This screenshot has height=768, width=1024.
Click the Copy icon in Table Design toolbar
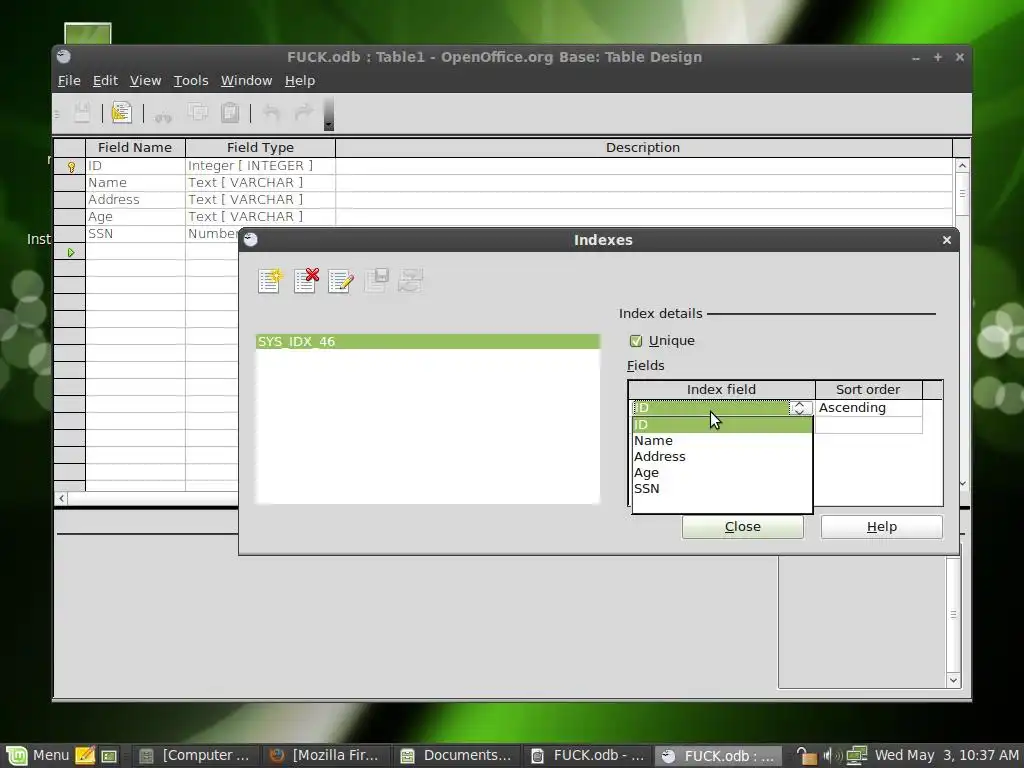pos(198,113)
